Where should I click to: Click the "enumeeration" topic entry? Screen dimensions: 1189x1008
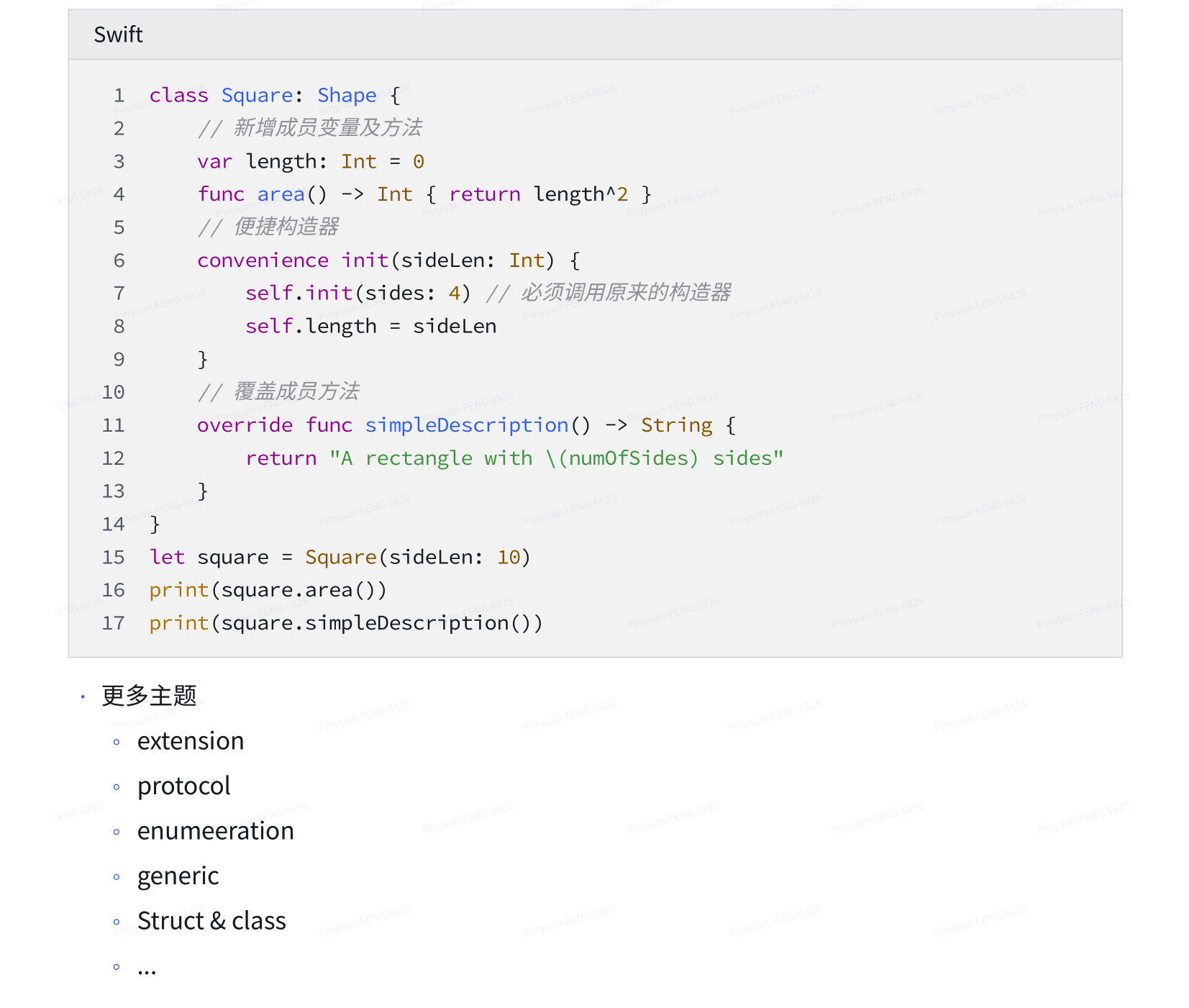[215, 830]
